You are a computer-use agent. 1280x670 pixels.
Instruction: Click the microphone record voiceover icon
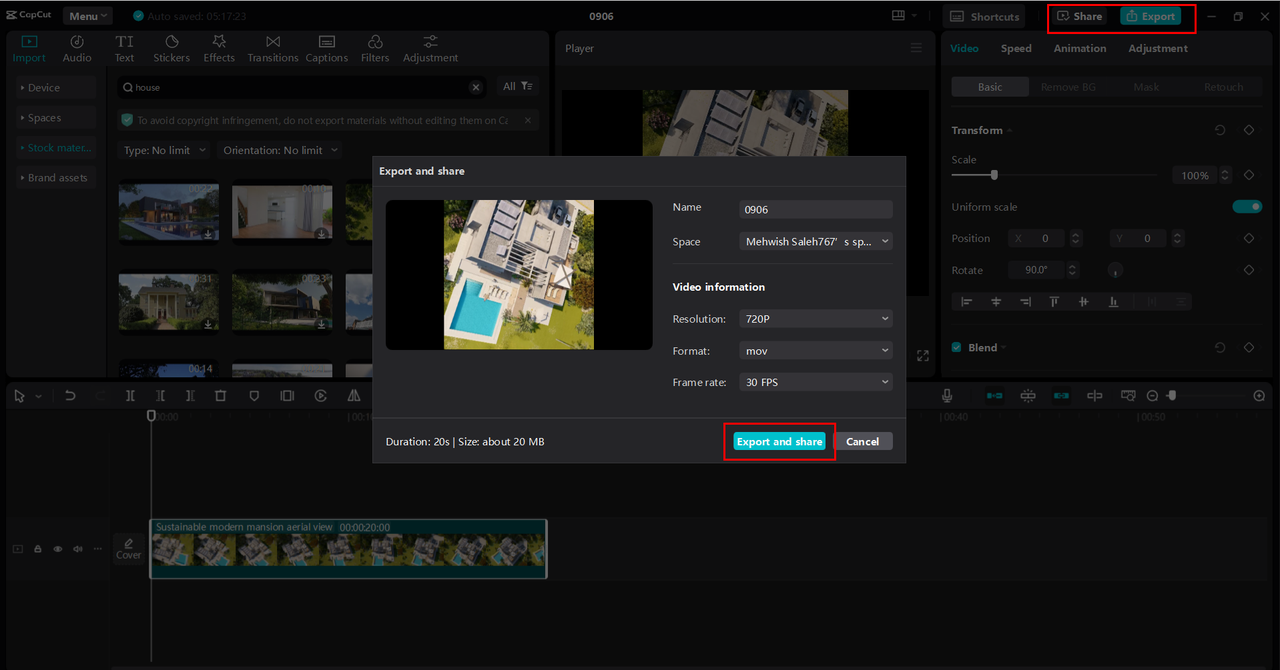coord(947,396)
